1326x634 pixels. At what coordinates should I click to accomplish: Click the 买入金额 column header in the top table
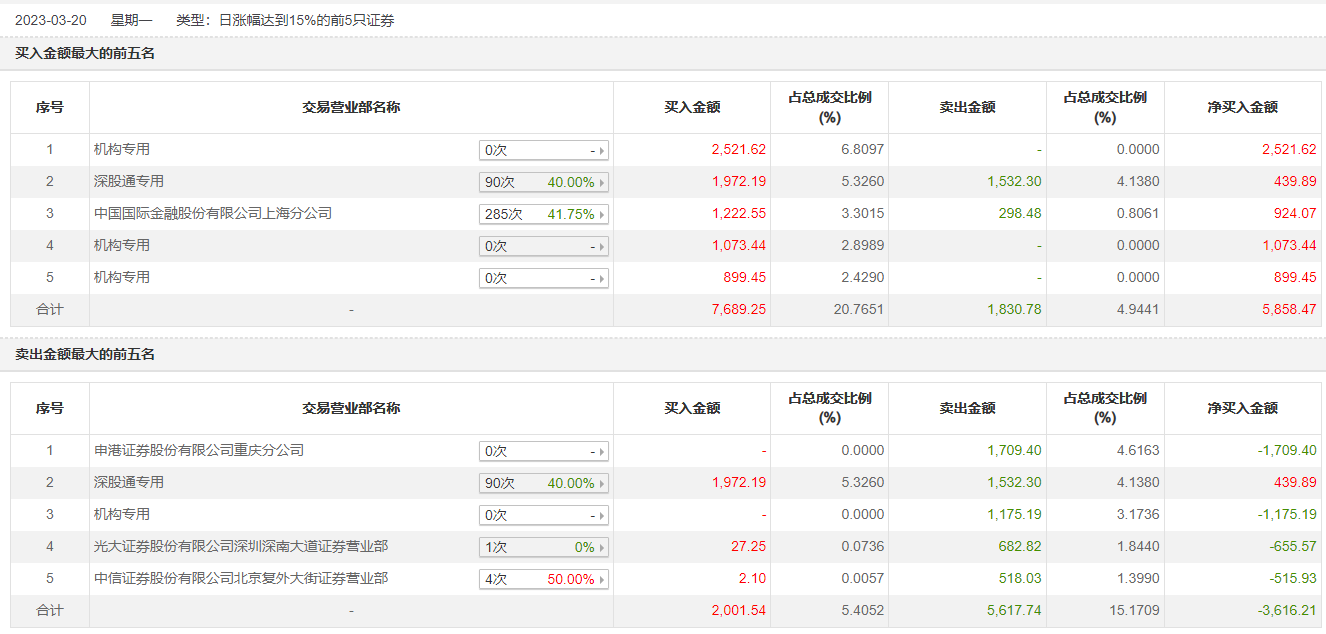click(692, 107)
